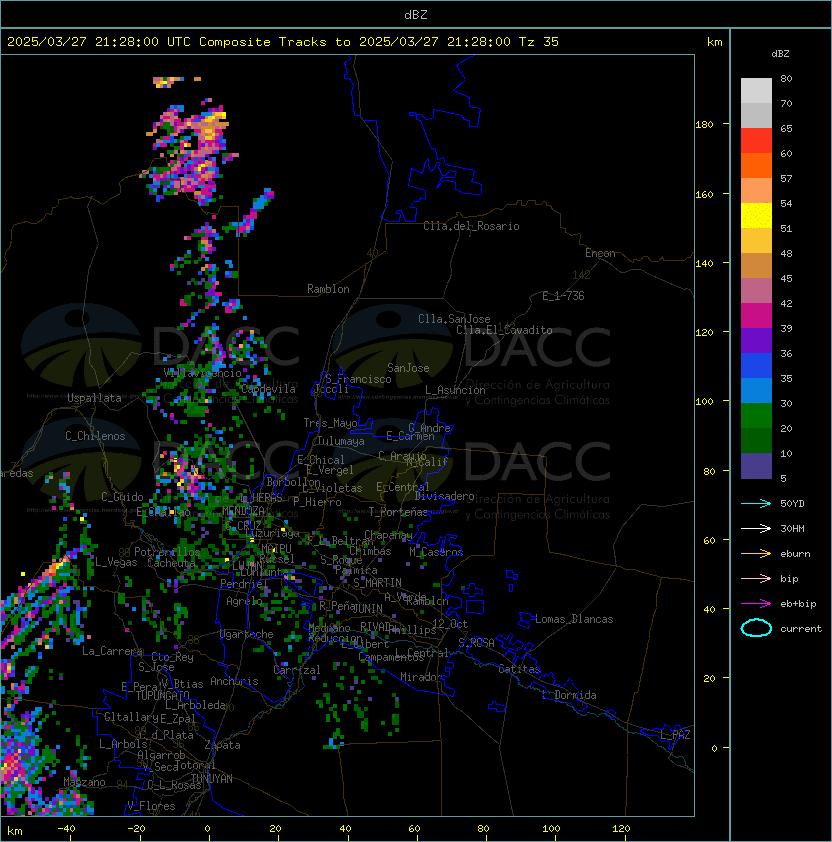Click the 'Lomas_Blancas' map label
This screenshot has height=842, width=832.
pyautogui.click(x=574, y=619)
